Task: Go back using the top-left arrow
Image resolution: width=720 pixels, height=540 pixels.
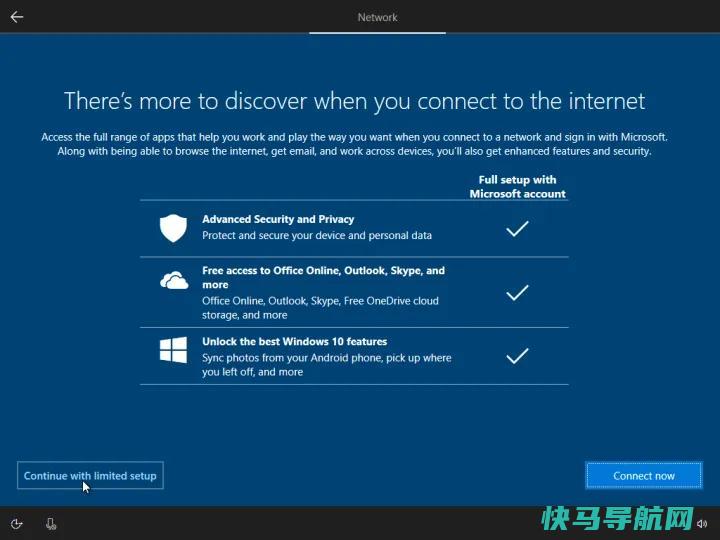Action: pyautogui.click(x=17, y=17)
